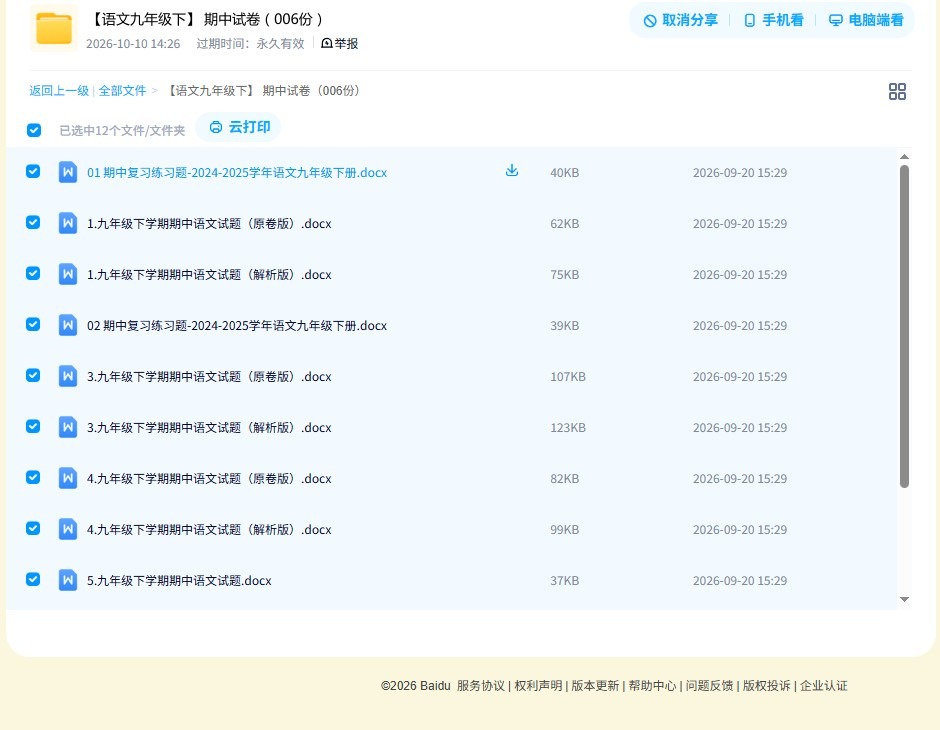Switch to grid view layout icon
940x730 pixels.
(x=897, y=91)
